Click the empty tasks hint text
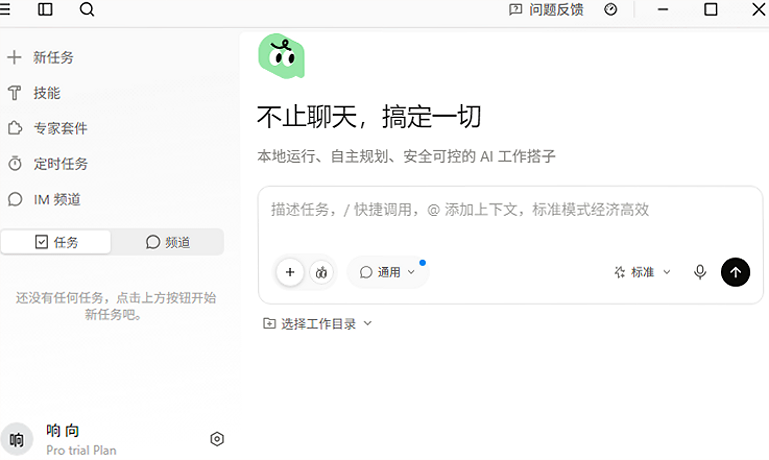Viewport: 769px width, 460px height. pyautogui.click(x=115, y=306)
